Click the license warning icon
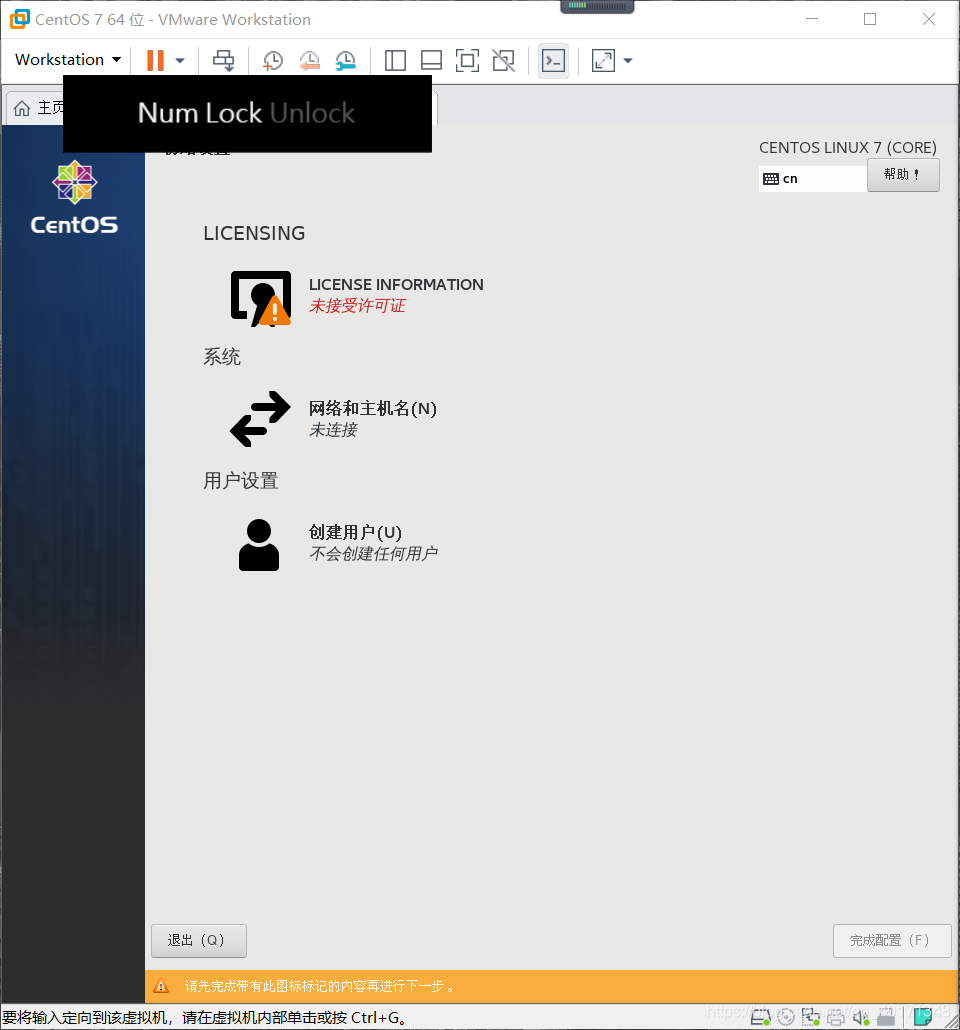The height and width of the screenshot is (1030, 960). click(261, 298)
